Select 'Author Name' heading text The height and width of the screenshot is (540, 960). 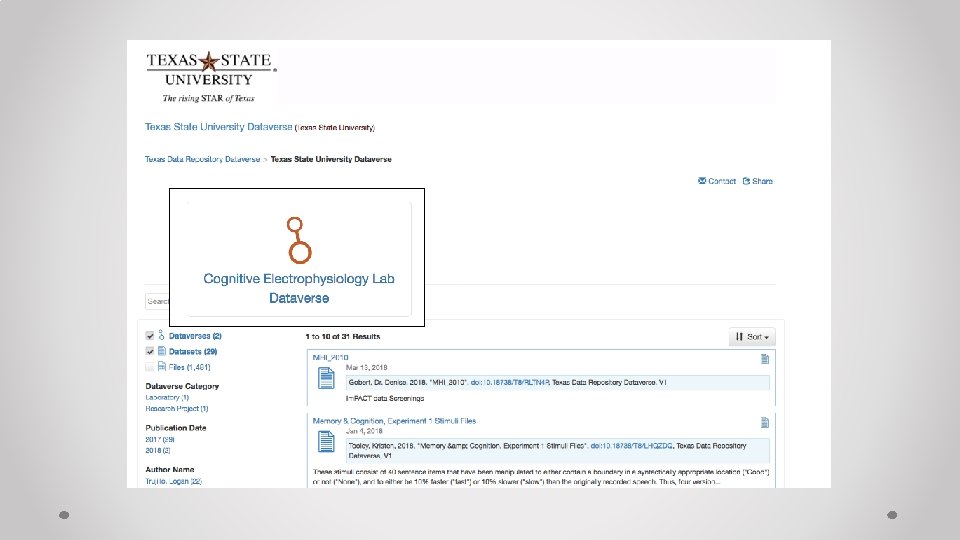click(170, 470)
